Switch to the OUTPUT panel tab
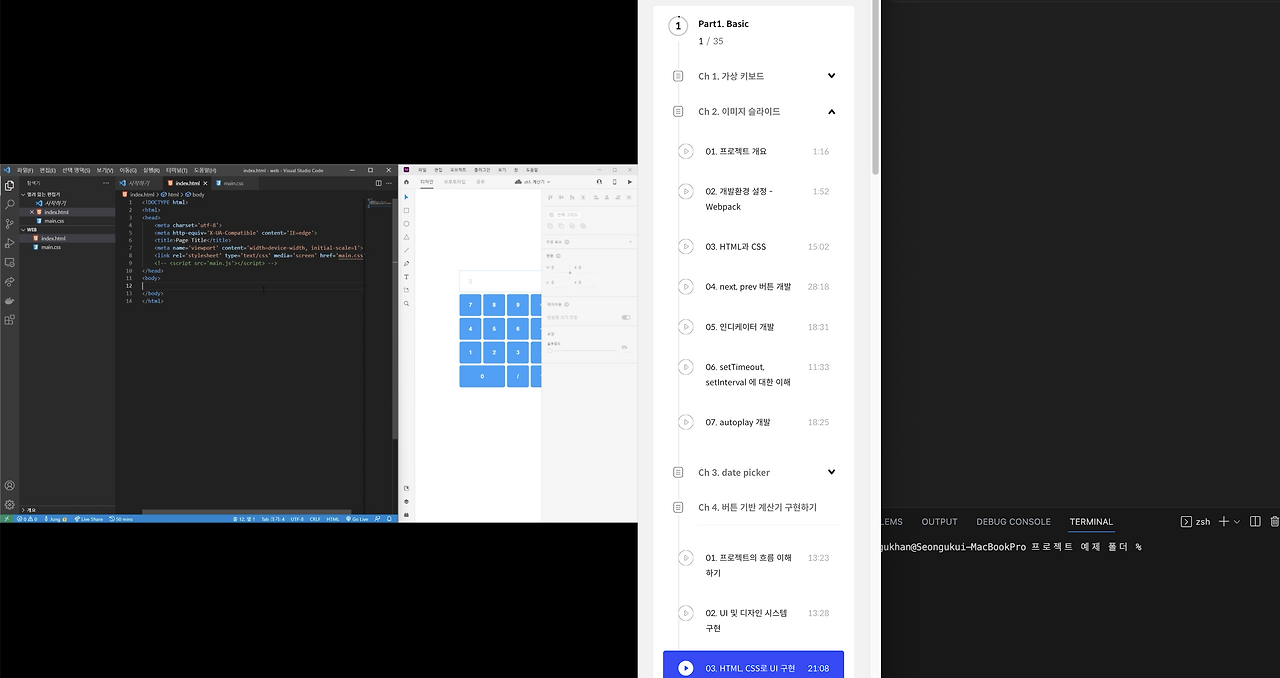This screenshot has height=678, width=1280. tap(939, 522)
